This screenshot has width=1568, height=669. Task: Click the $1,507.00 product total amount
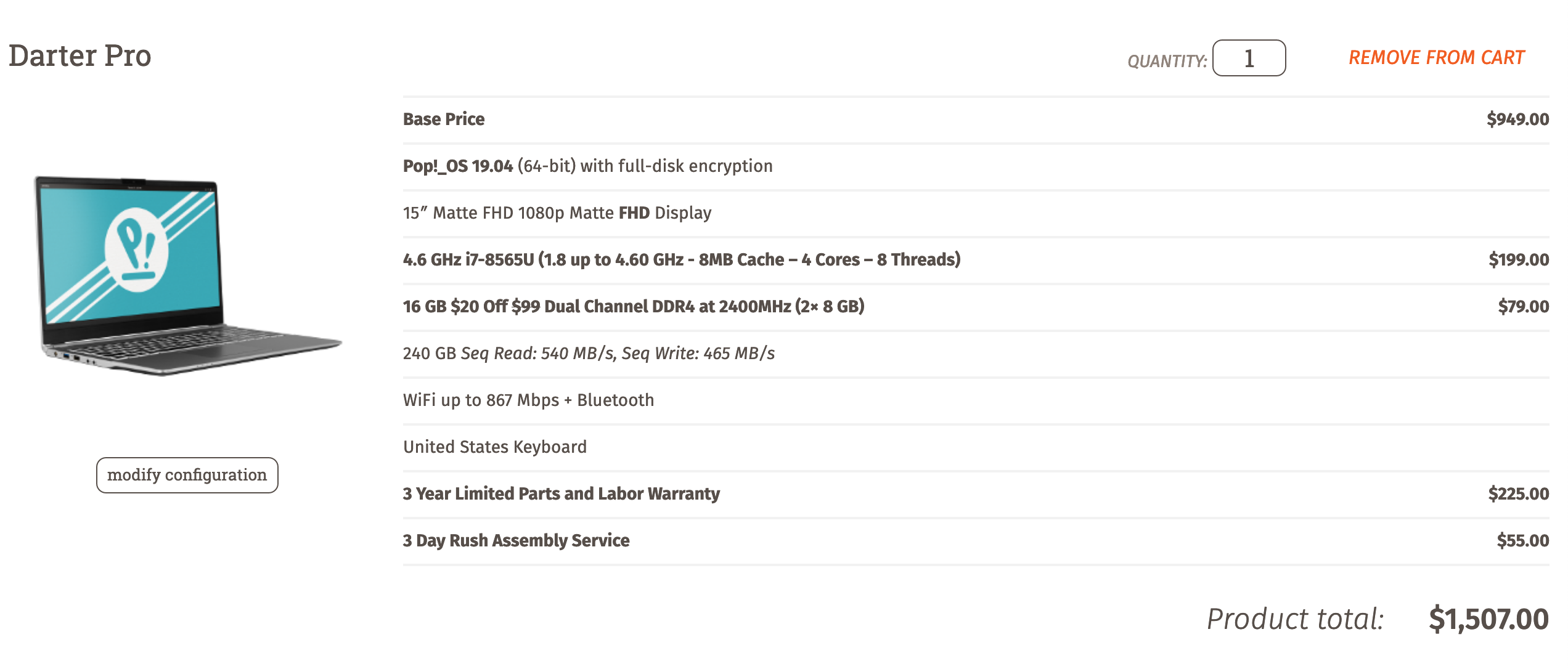coord(1488,619)
